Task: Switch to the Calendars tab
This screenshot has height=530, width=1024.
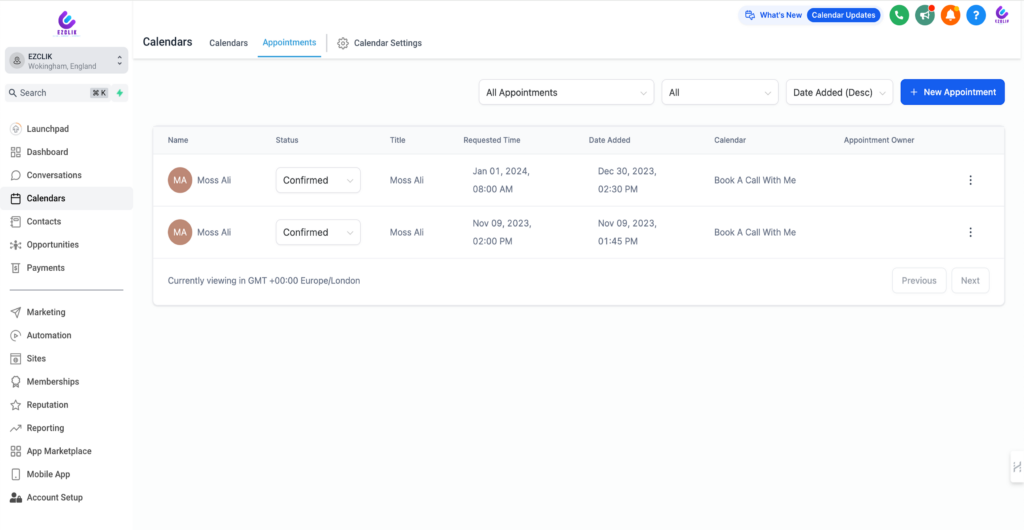Action: click(x=228, y=43)
